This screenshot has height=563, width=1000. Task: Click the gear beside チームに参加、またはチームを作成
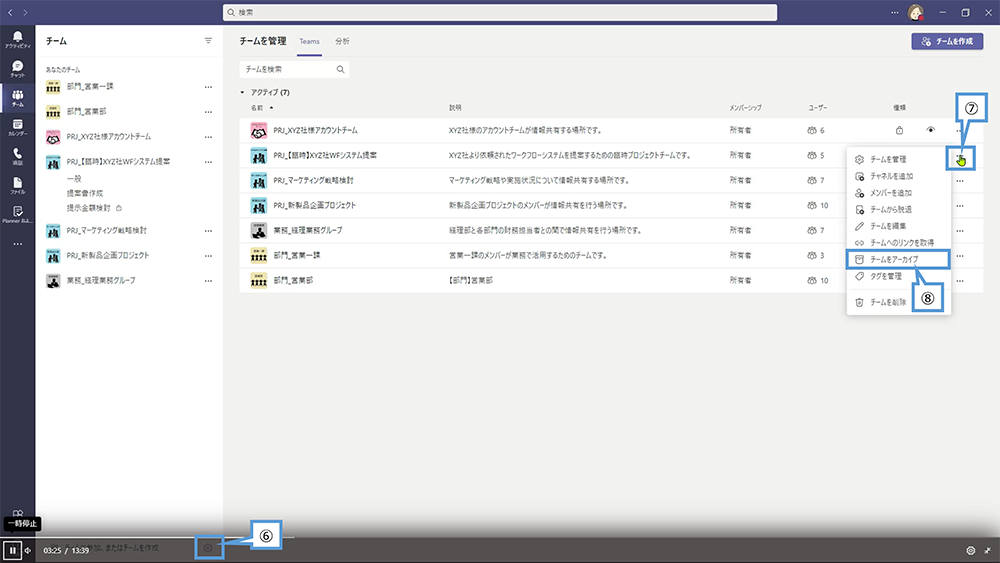[x=208, y=548]
